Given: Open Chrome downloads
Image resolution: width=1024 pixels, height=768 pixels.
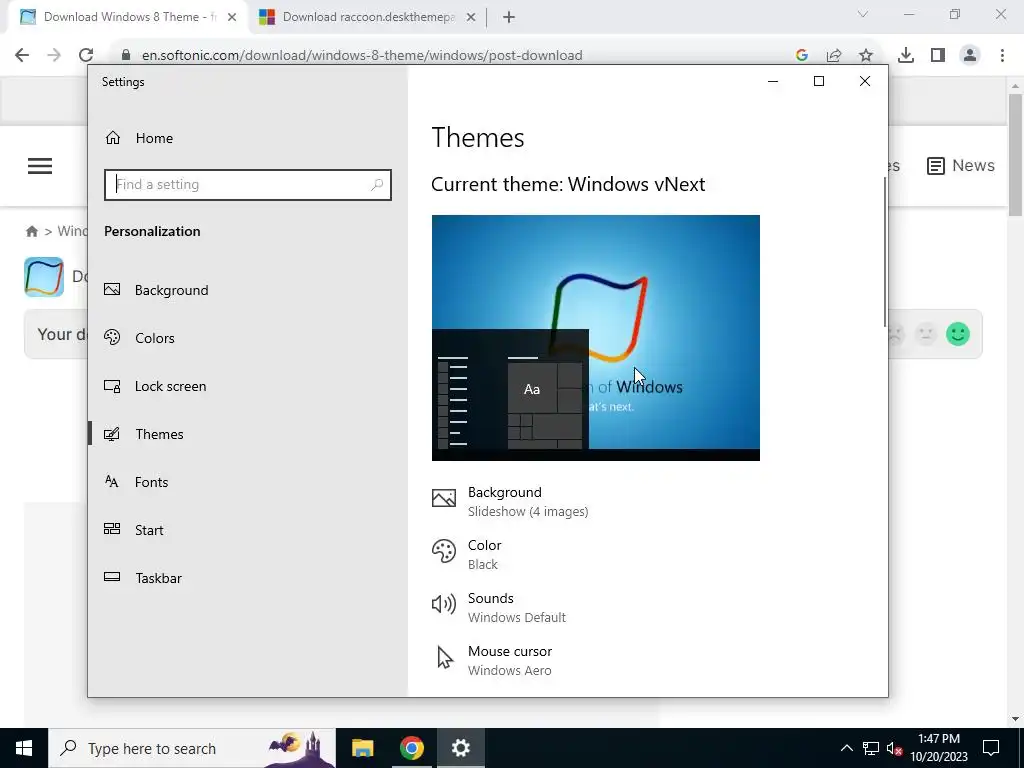Looking at the screenshot, I should pos(906,56).
